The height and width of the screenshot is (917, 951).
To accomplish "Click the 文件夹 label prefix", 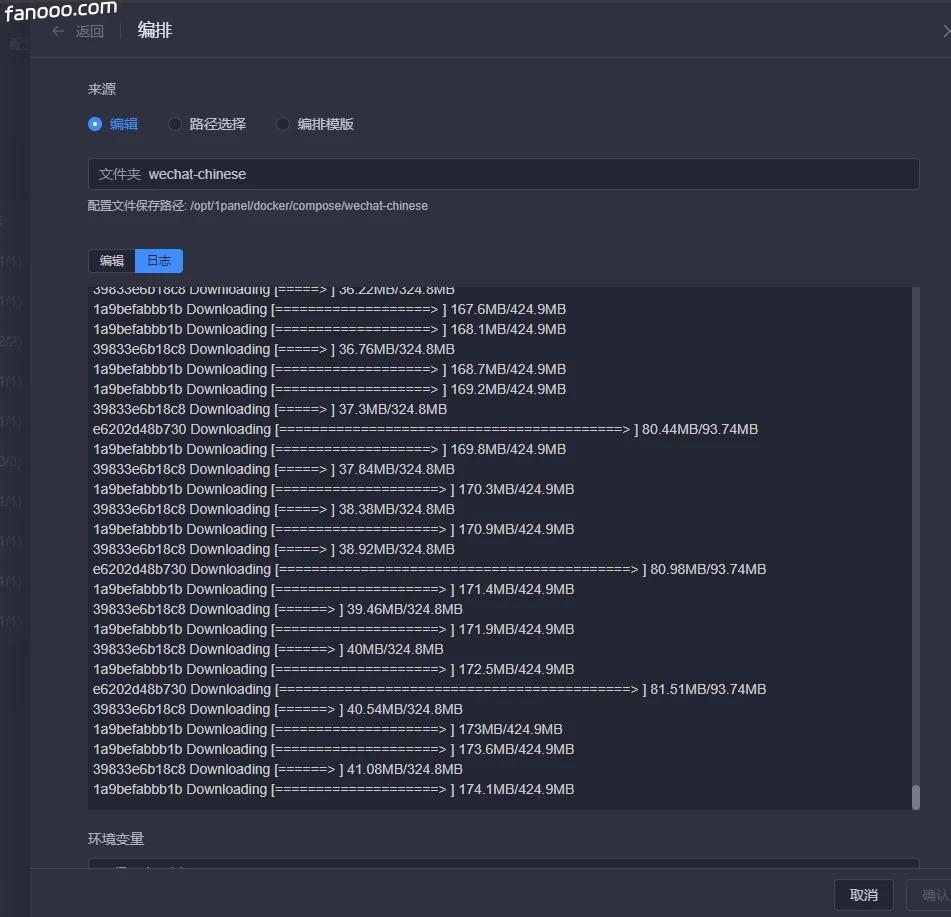I will (x=119, y=174).
